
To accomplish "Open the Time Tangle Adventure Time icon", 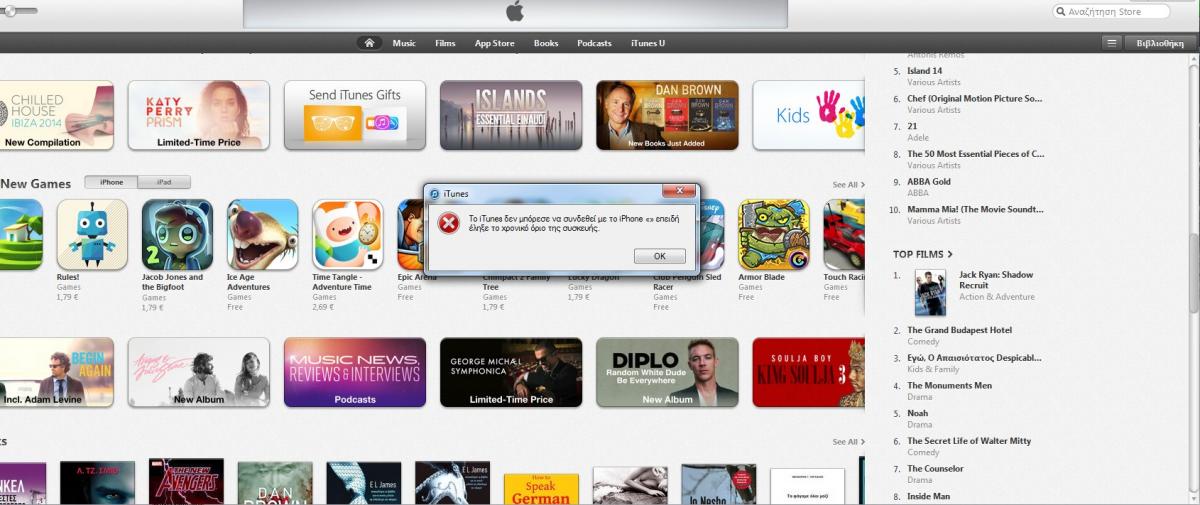I will pos(347,234).
